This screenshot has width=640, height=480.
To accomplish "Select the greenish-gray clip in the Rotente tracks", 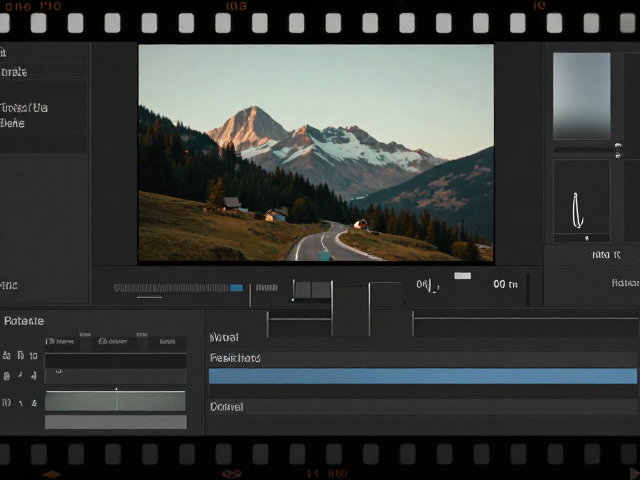I will 115,401.
